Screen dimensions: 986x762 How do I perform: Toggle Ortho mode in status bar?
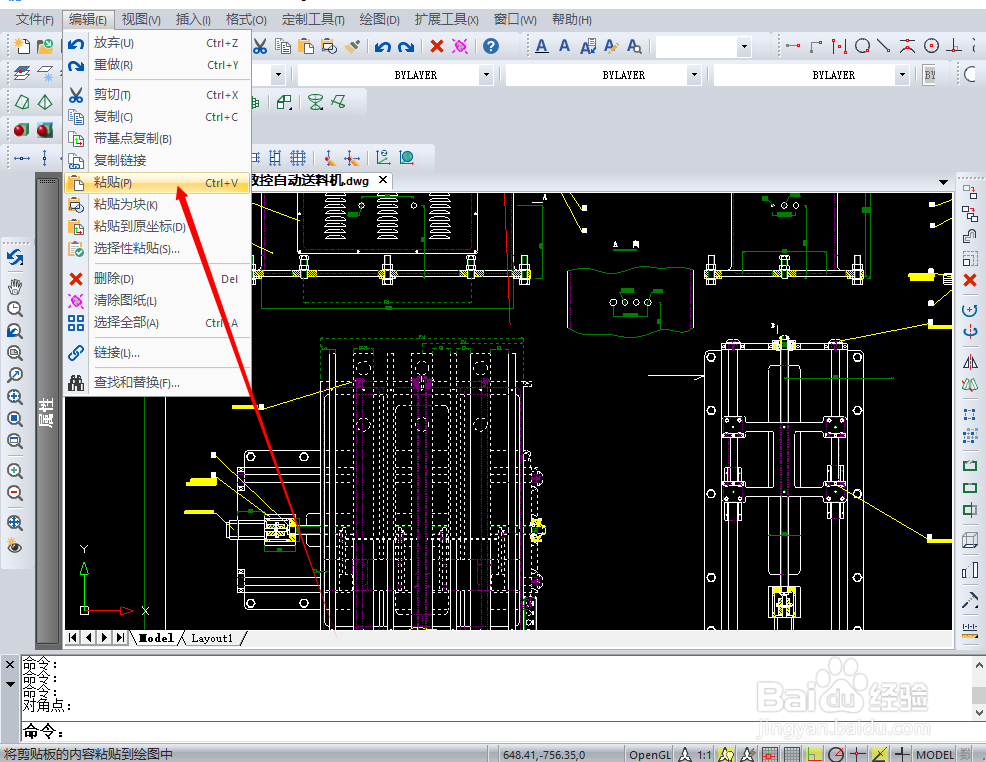(x=814, y=754)
